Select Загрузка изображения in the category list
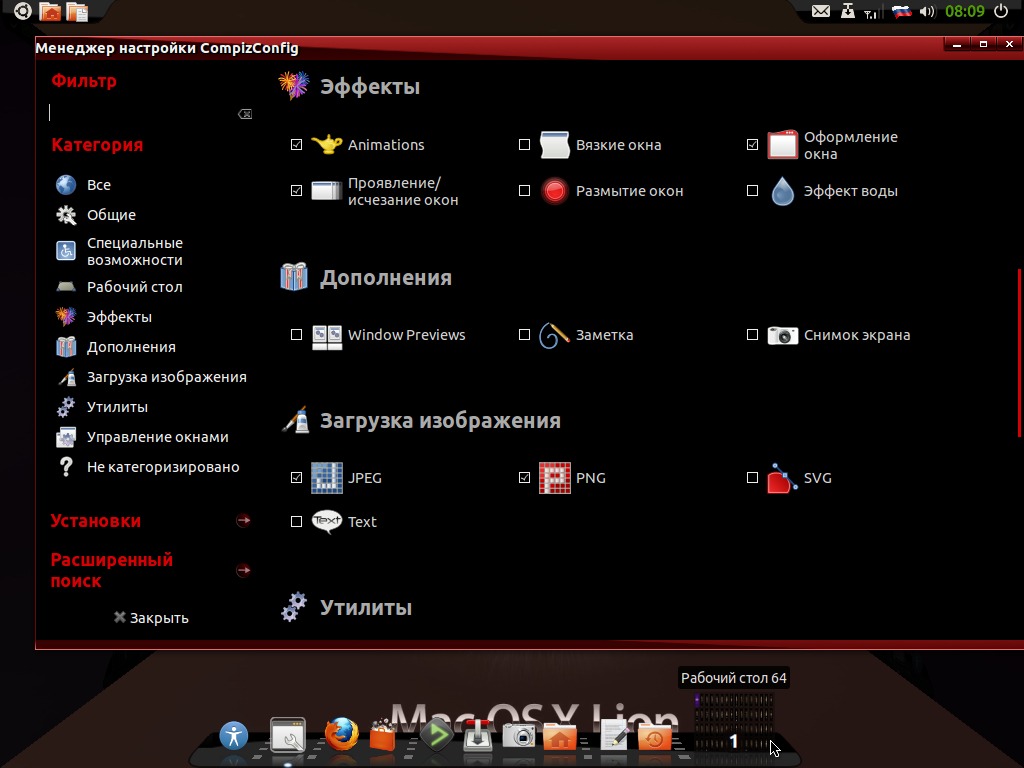Viewport: 1024px width, 768px height. tap(152, 377)
